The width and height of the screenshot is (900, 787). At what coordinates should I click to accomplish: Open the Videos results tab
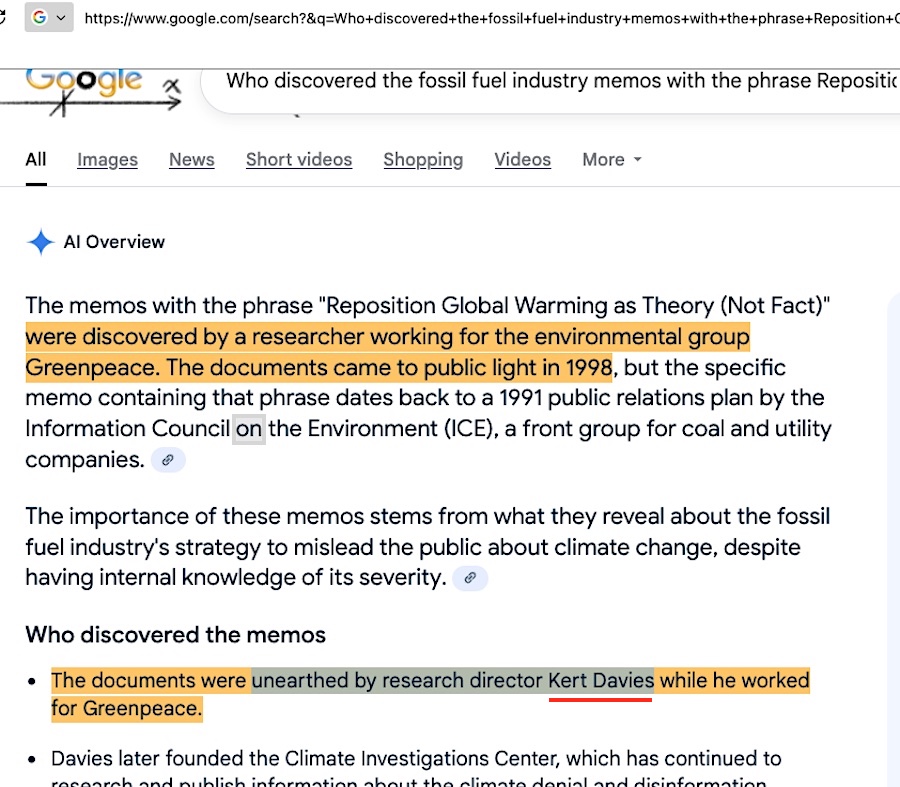pos(522,160)
